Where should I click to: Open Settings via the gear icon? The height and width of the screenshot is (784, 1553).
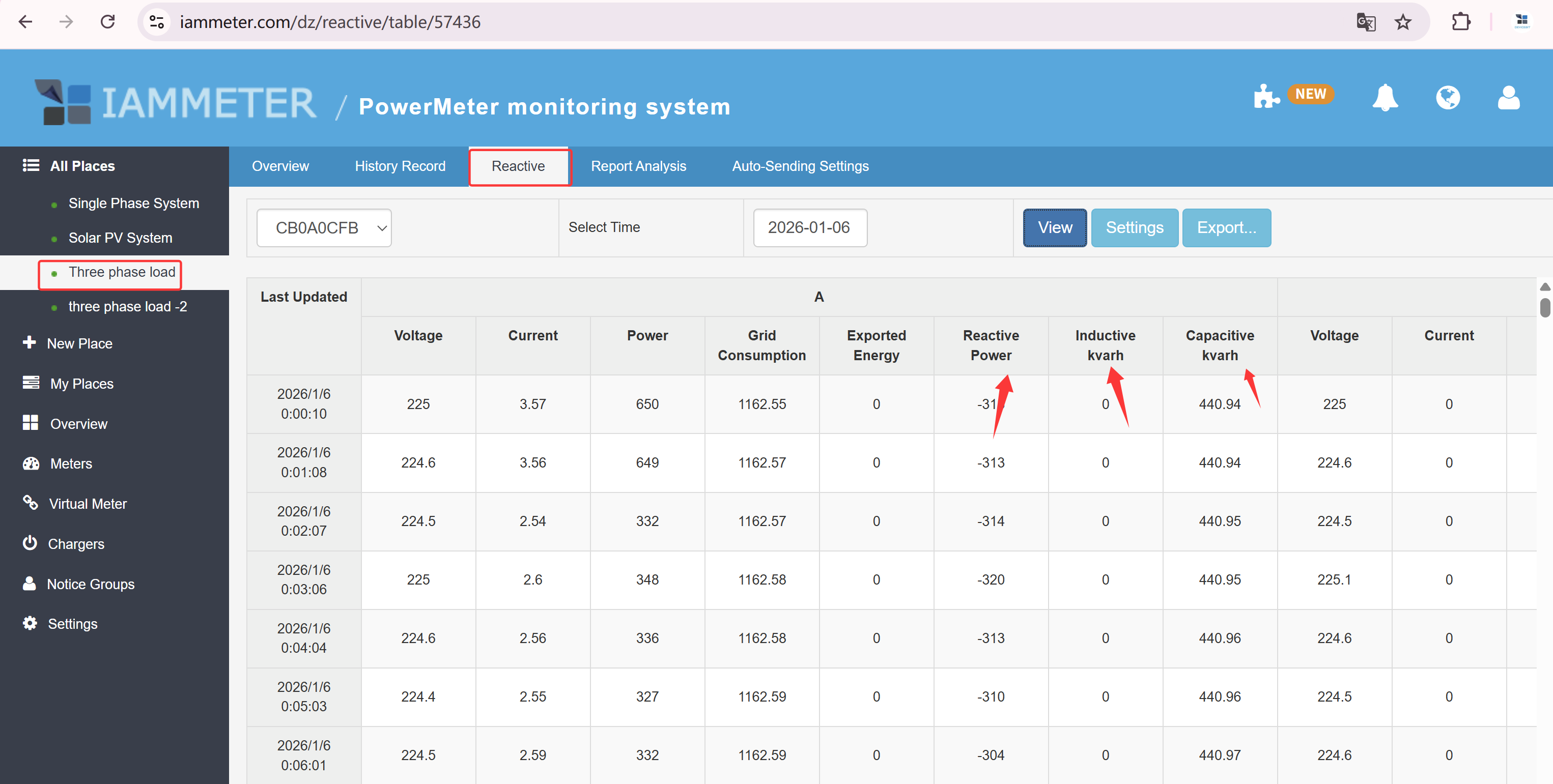point(72,623)
